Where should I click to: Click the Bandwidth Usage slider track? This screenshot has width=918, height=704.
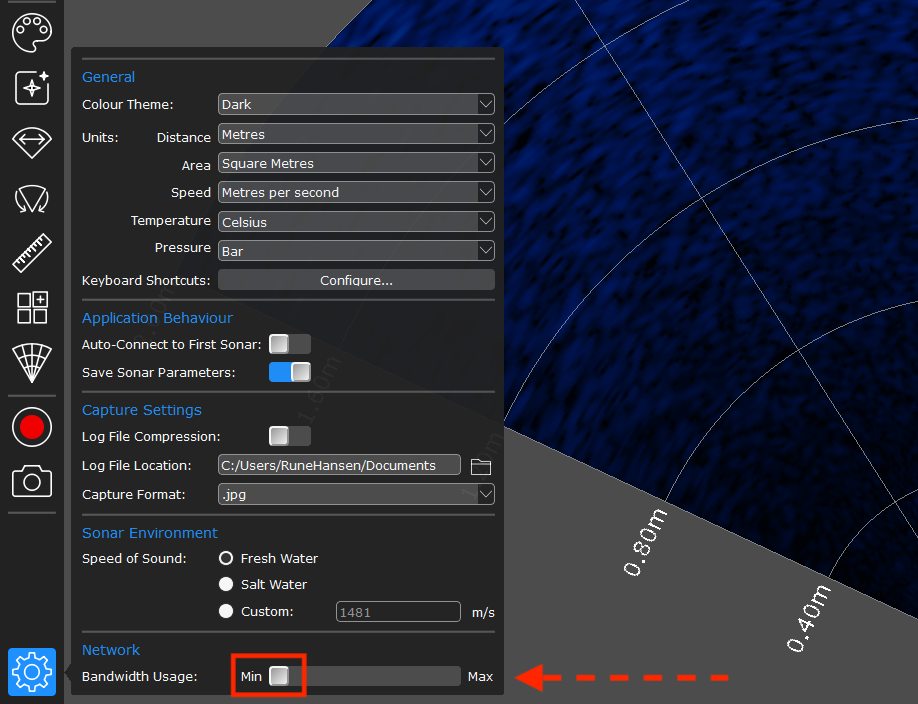tap(365, 676)
